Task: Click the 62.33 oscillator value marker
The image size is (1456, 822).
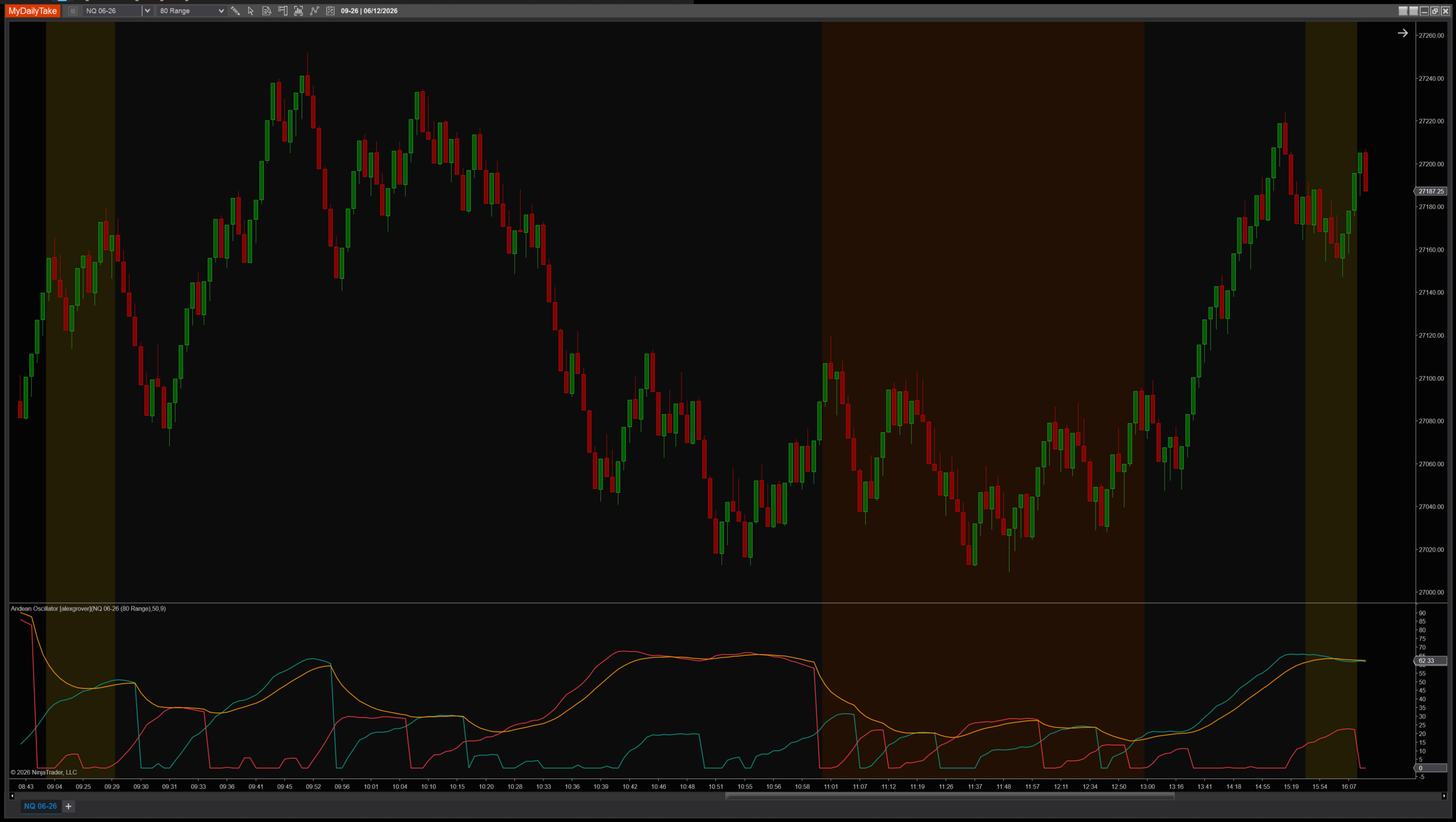Action: tap(1431, 661)
